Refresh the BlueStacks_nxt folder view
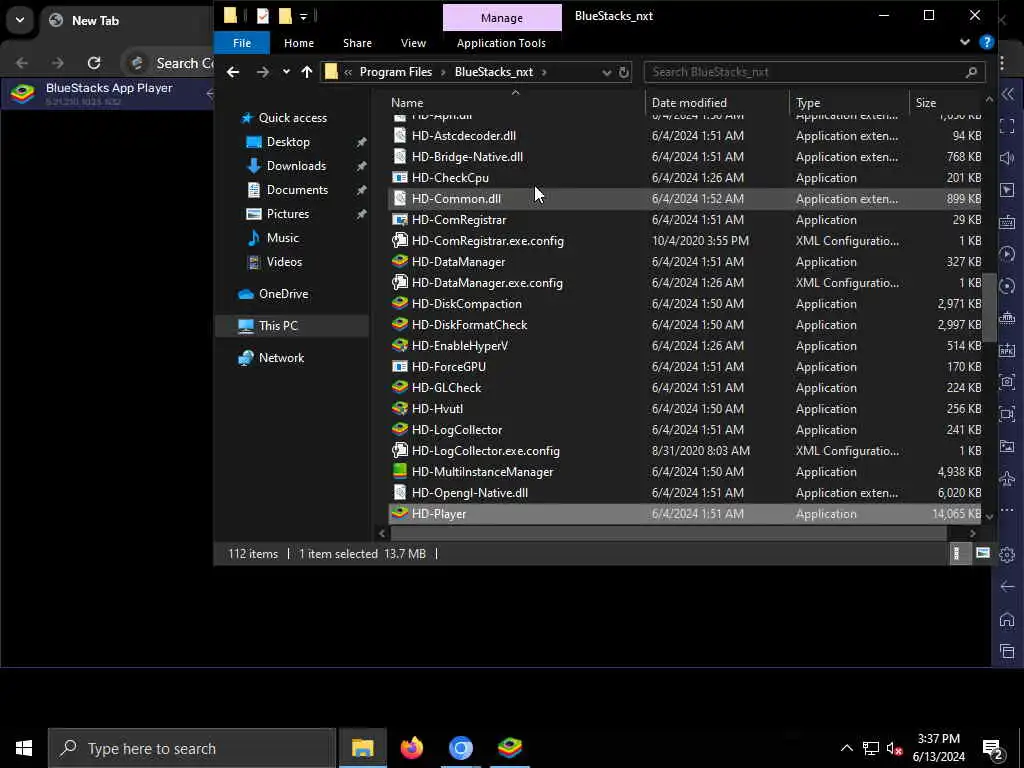The width and height of the screenshot is (1024, 768). [624, 72]
